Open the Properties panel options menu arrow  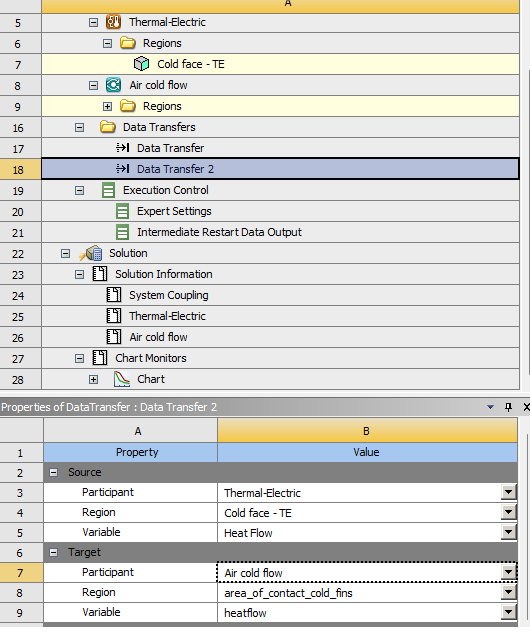(490, 407)
